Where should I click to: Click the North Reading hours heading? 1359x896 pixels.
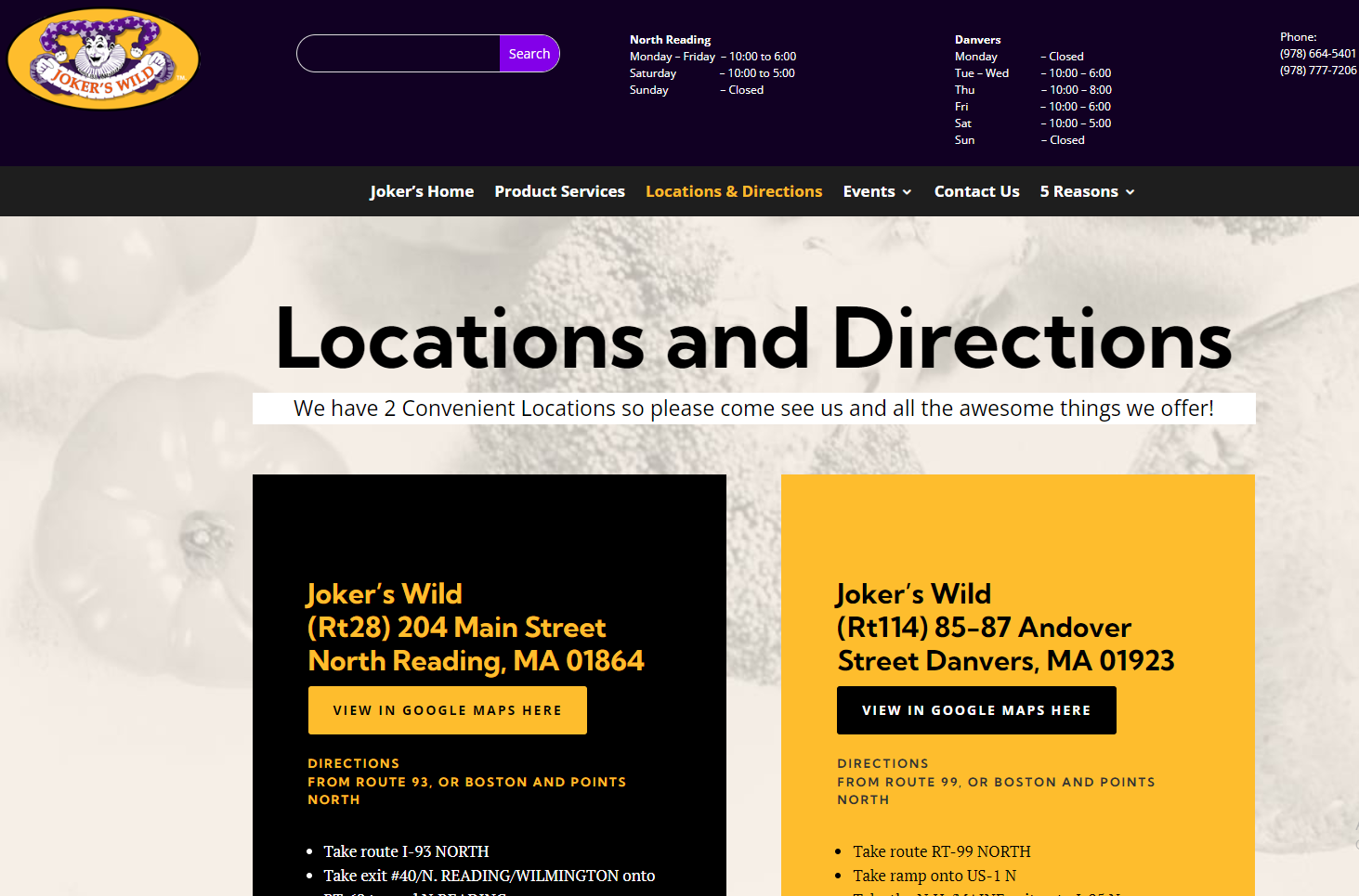point(670,40)
